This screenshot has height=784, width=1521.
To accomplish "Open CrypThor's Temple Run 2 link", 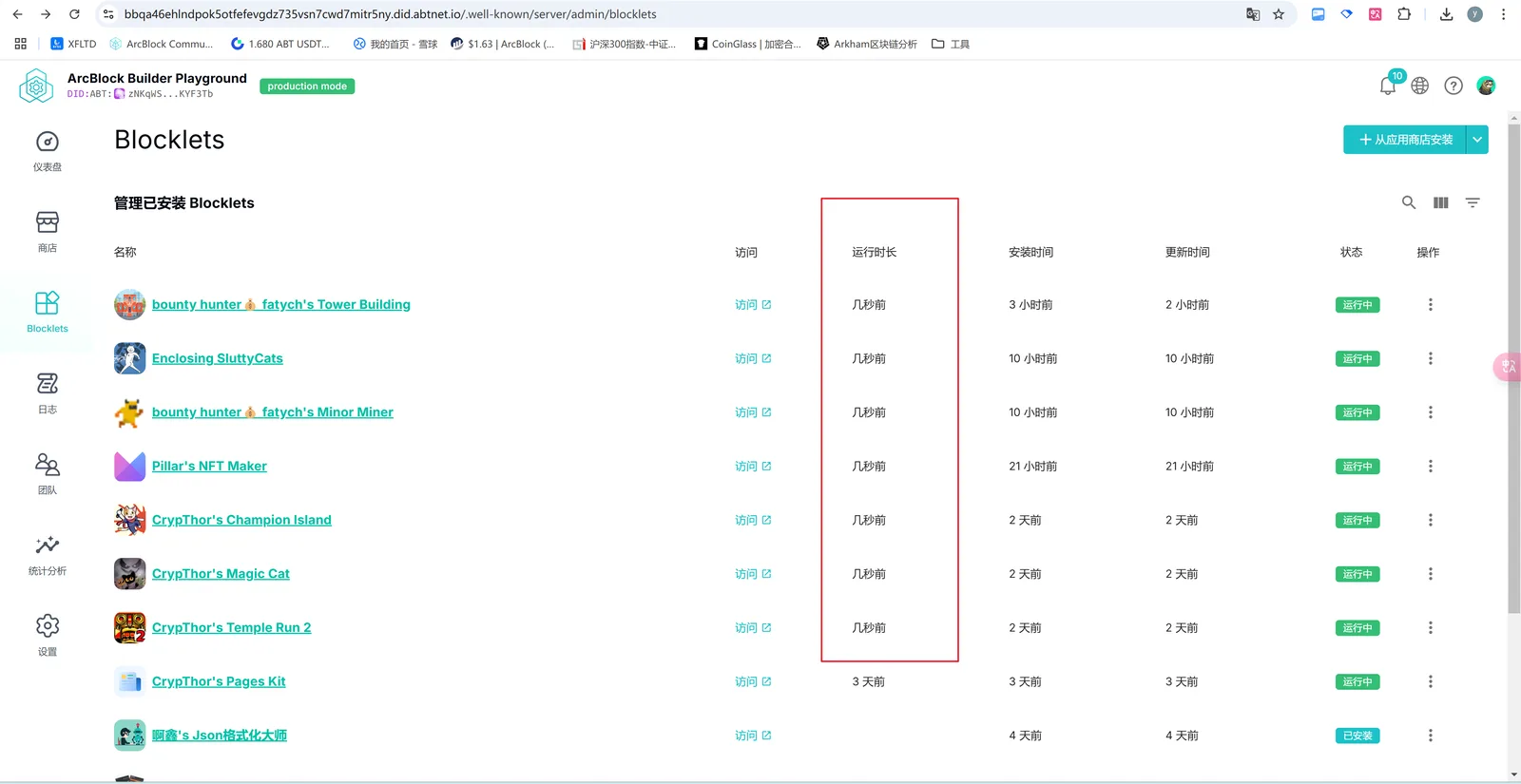I will click(x=231, y=628).
